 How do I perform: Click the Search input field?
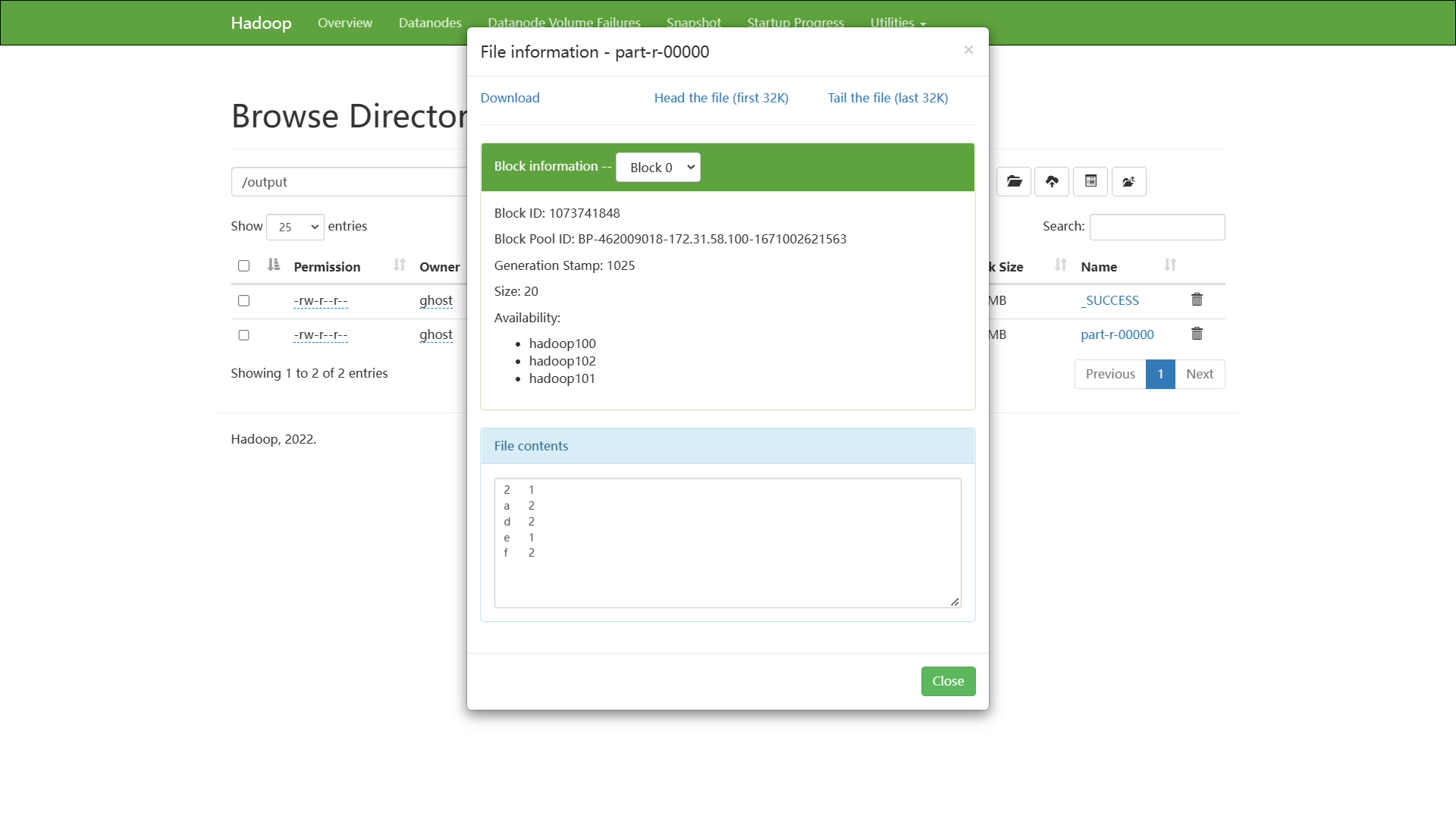click(1156, 227)
